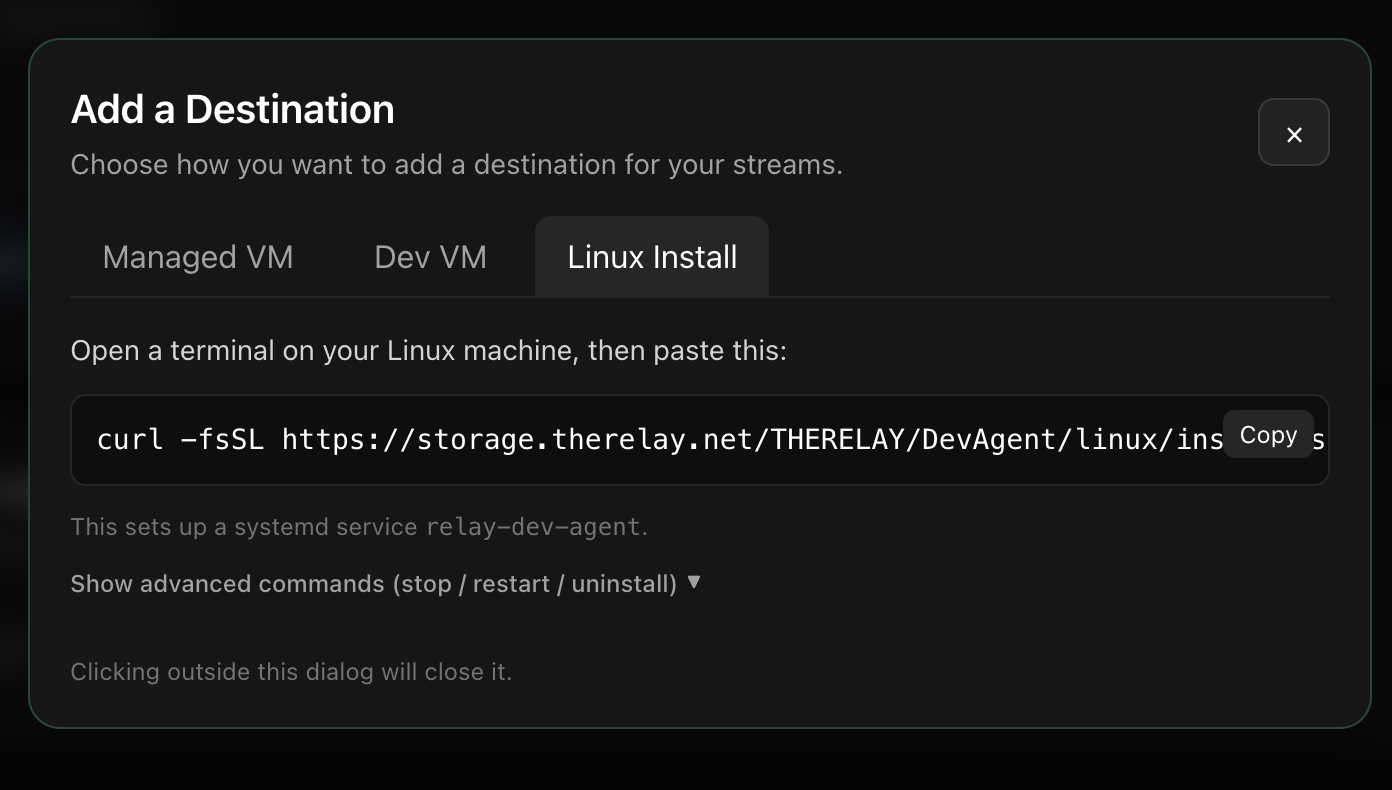Click the Add a Destination heading
The height and width of the screenshot is (790, 1392).
[x=232, y=109]
